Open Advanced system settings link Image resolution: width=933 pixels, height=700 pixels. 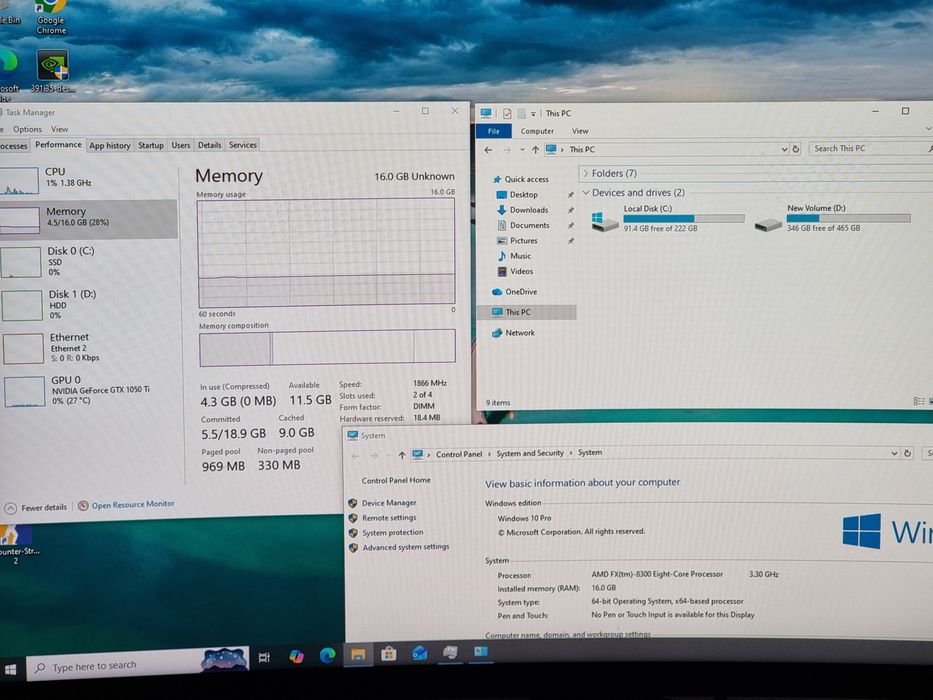tap(406, 547)
